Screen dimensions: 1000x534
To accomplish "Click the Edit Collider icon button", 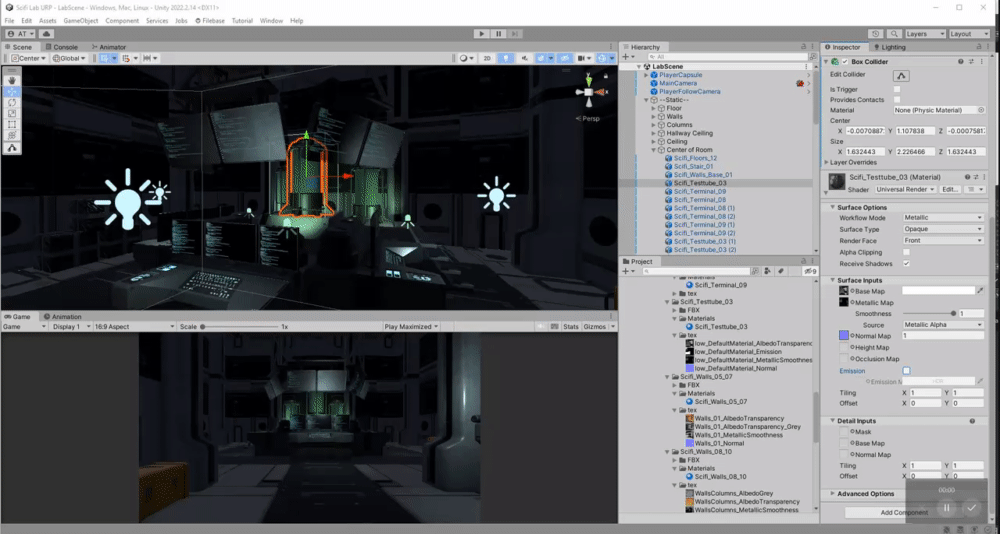I will (x=901, y=76).
